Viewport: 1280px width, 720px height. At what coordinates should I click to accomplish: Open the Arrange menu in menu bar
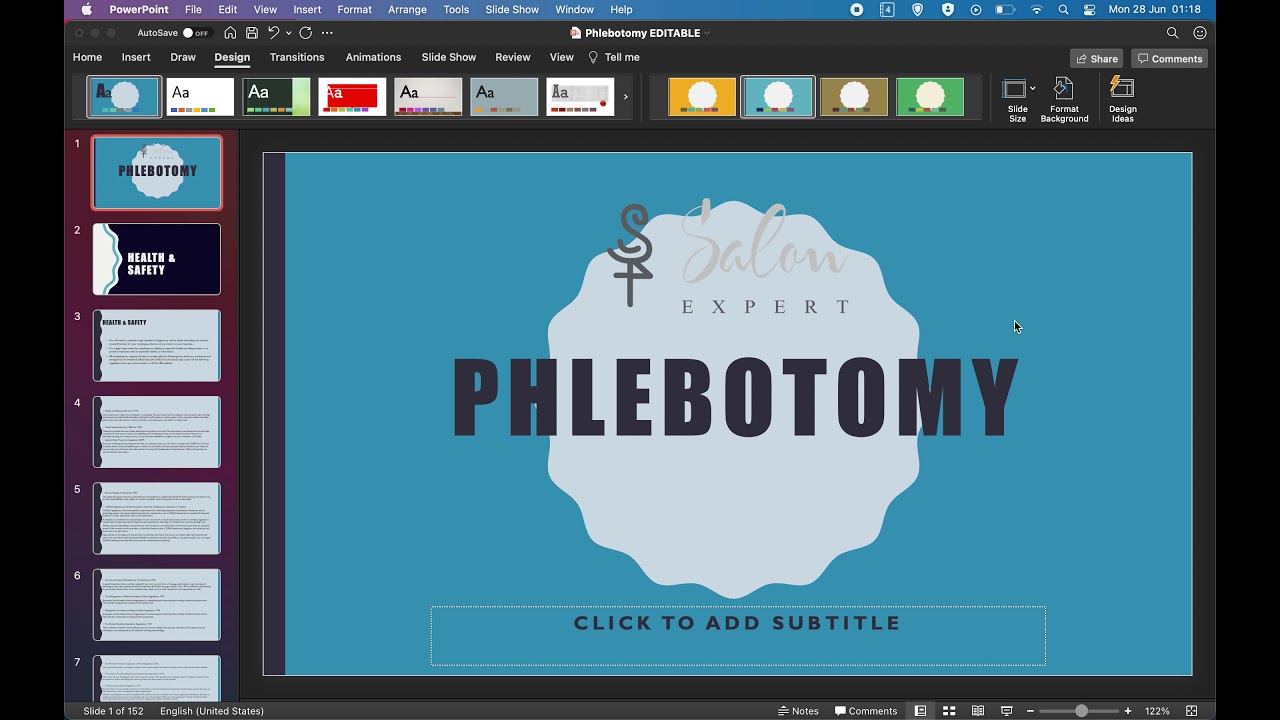[x=407, y=9]
